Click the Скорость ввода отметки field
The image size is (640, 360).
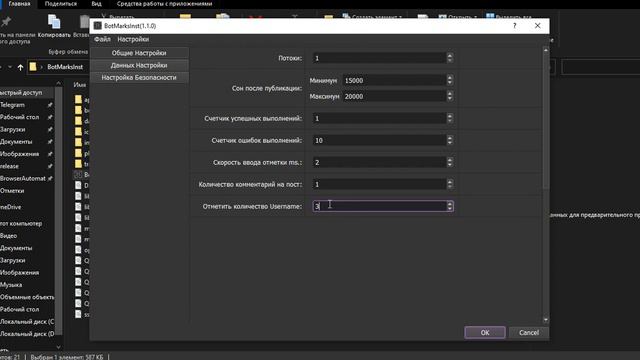379,162
